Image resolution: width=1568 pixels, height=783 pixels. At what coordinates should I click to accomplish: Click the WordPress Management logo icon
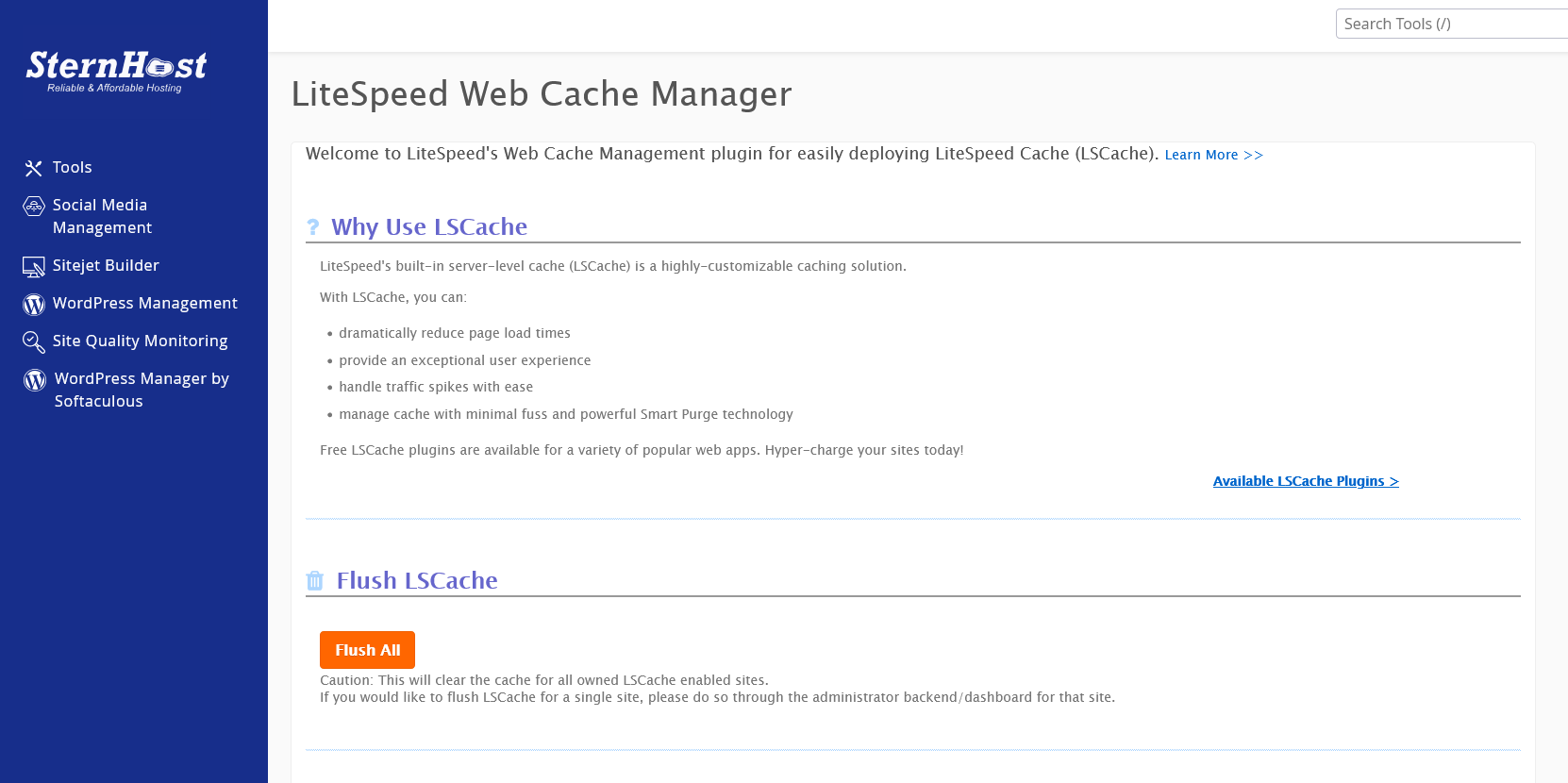[34, 304]
